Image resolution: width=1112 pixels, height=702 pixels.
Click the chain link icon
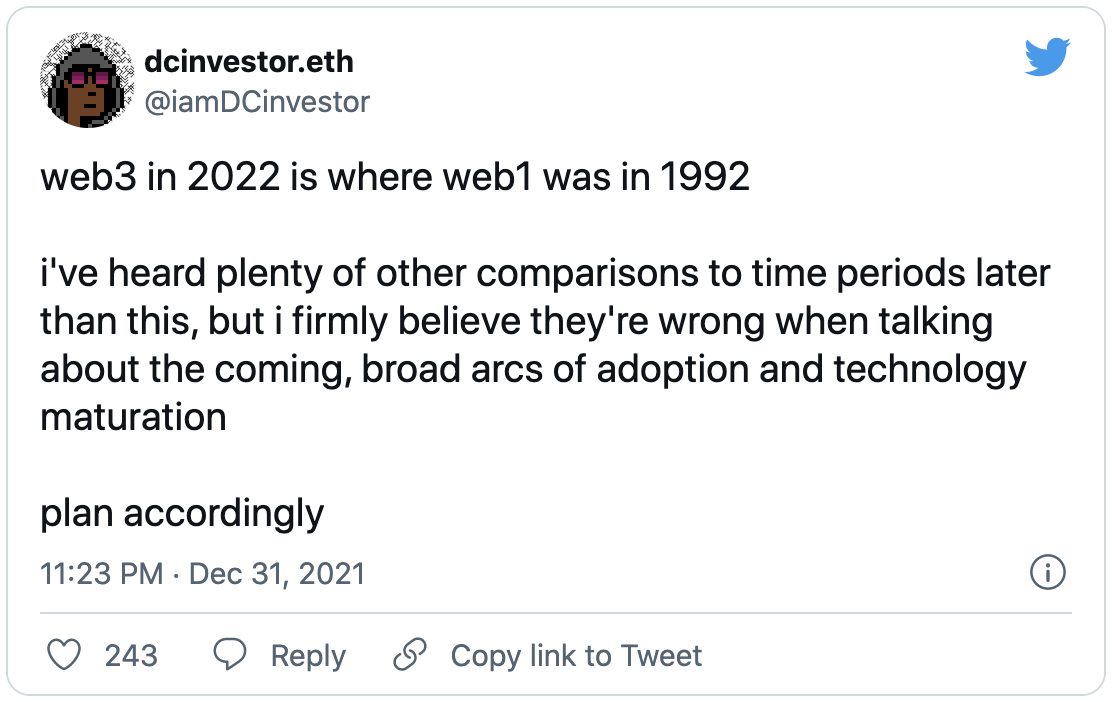click(410, 655)
